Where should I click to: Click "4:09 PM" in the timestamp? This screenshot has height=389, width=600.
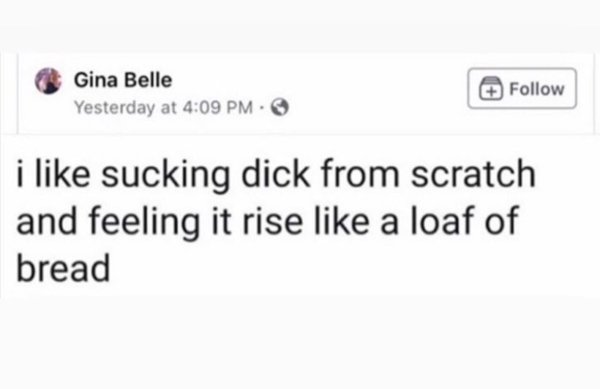click(218, 107)
